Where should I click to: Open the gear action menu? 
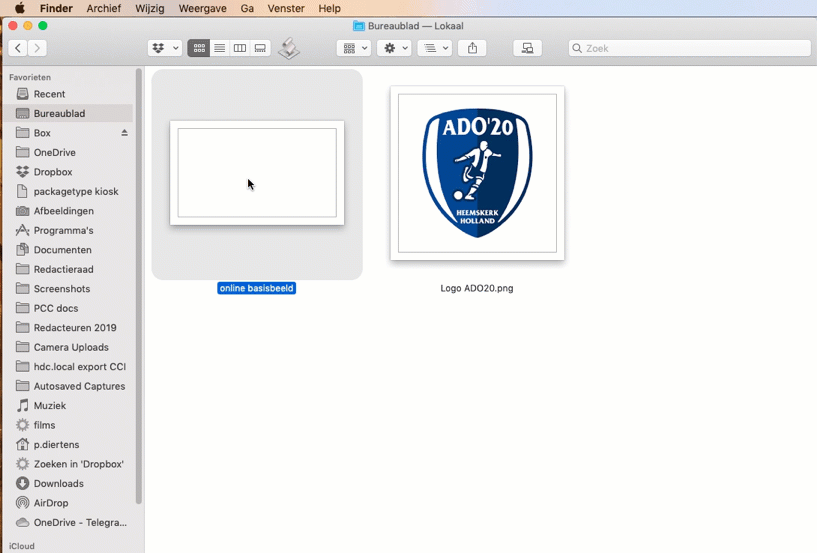point(395,48)
